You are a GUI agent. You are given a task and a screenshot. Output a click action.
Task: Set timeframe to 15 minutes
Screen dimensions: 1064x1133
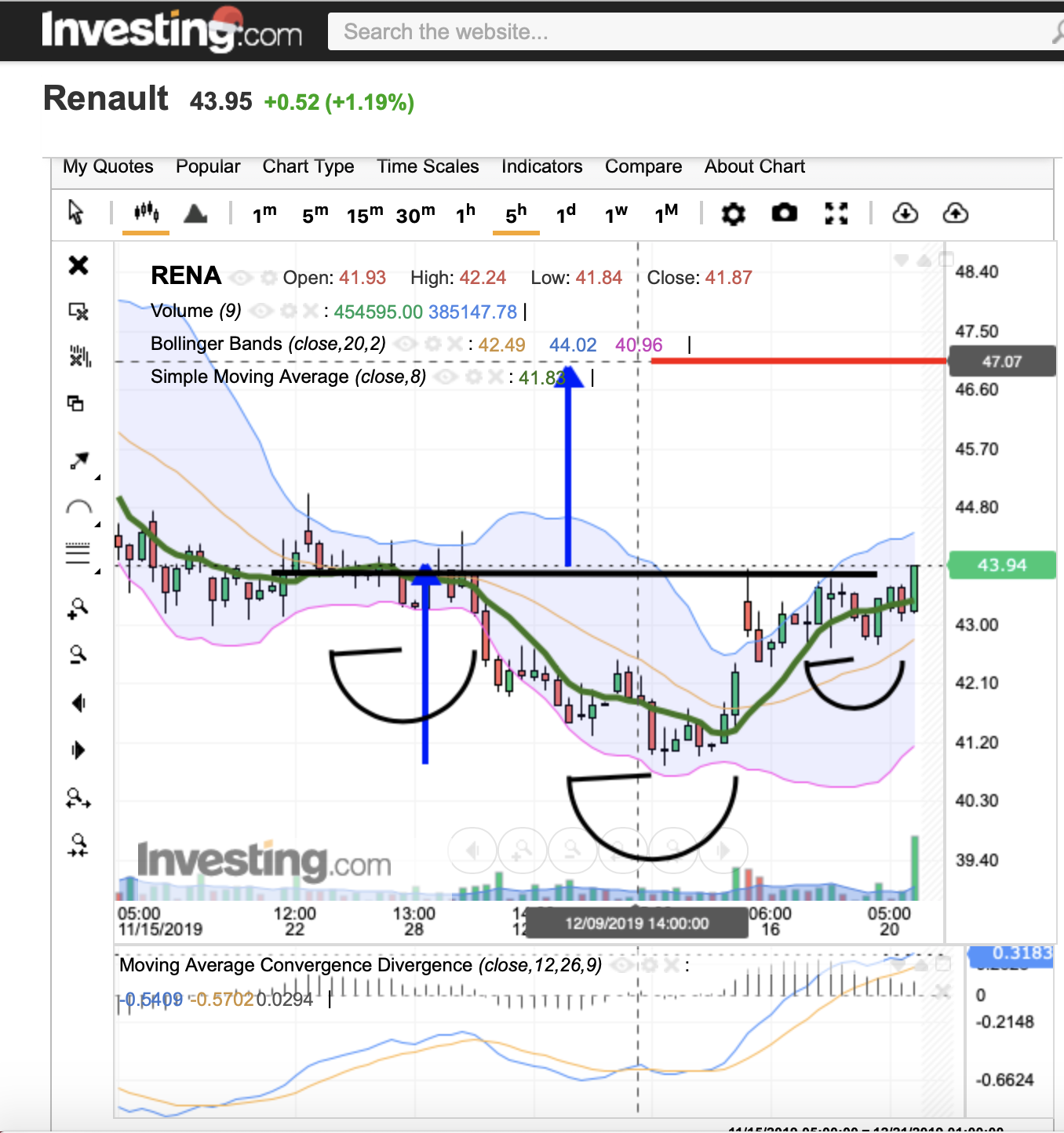[x=365, y=213]
